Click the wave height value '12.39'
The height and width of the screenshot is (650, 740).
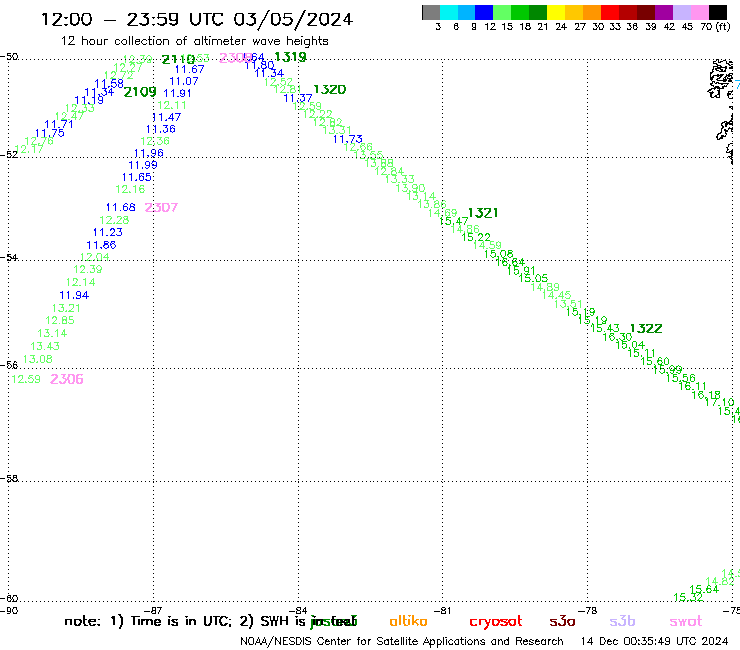coord(88,270)
